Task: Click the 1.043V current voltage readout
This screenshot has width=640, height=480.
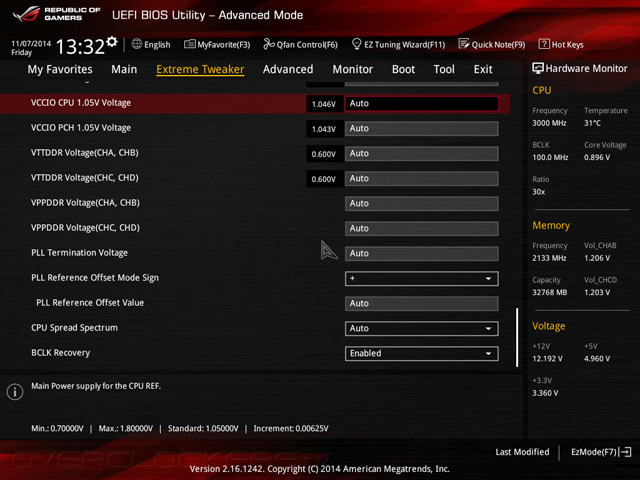Action: (324, 129)
